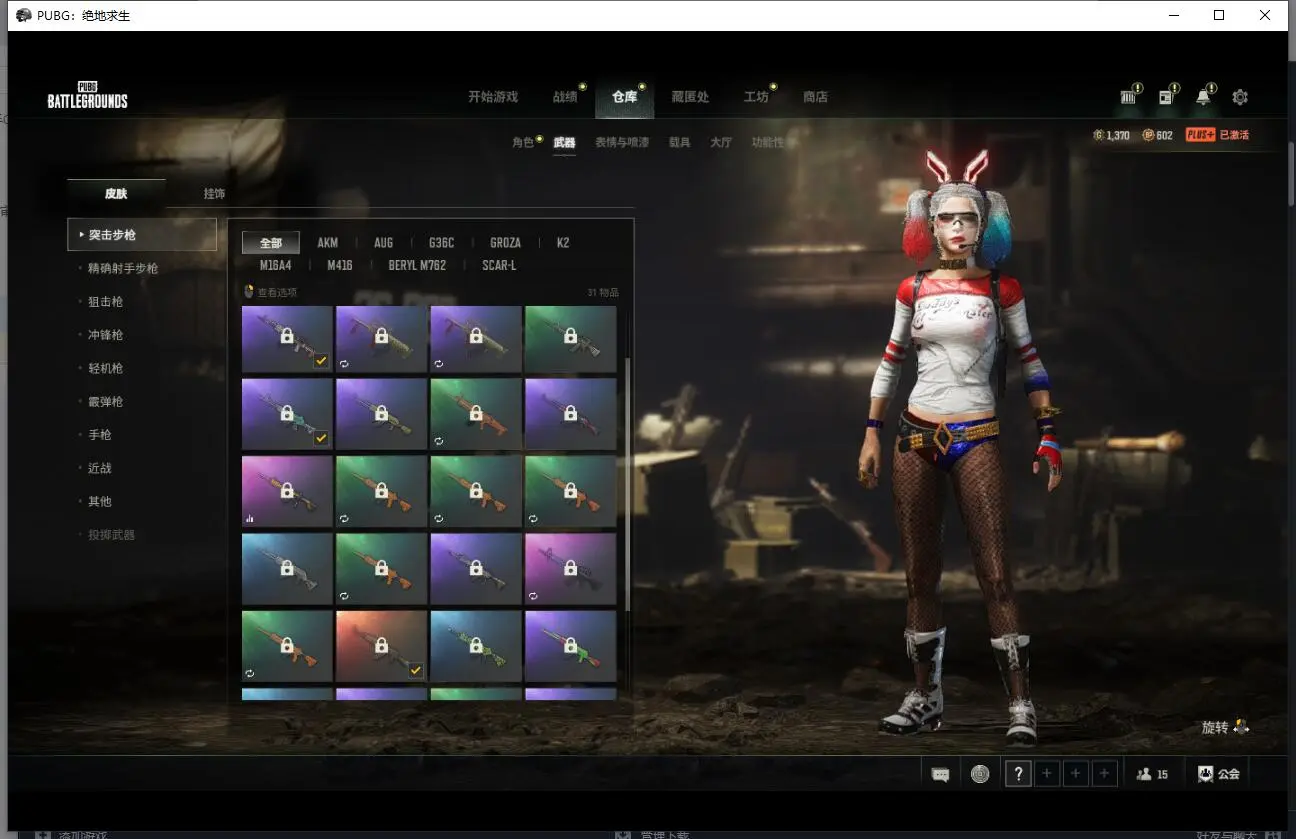
Task: Click the PUBG Battlegrounds logo
Action: pyautogui.click(x=88, y=95)
